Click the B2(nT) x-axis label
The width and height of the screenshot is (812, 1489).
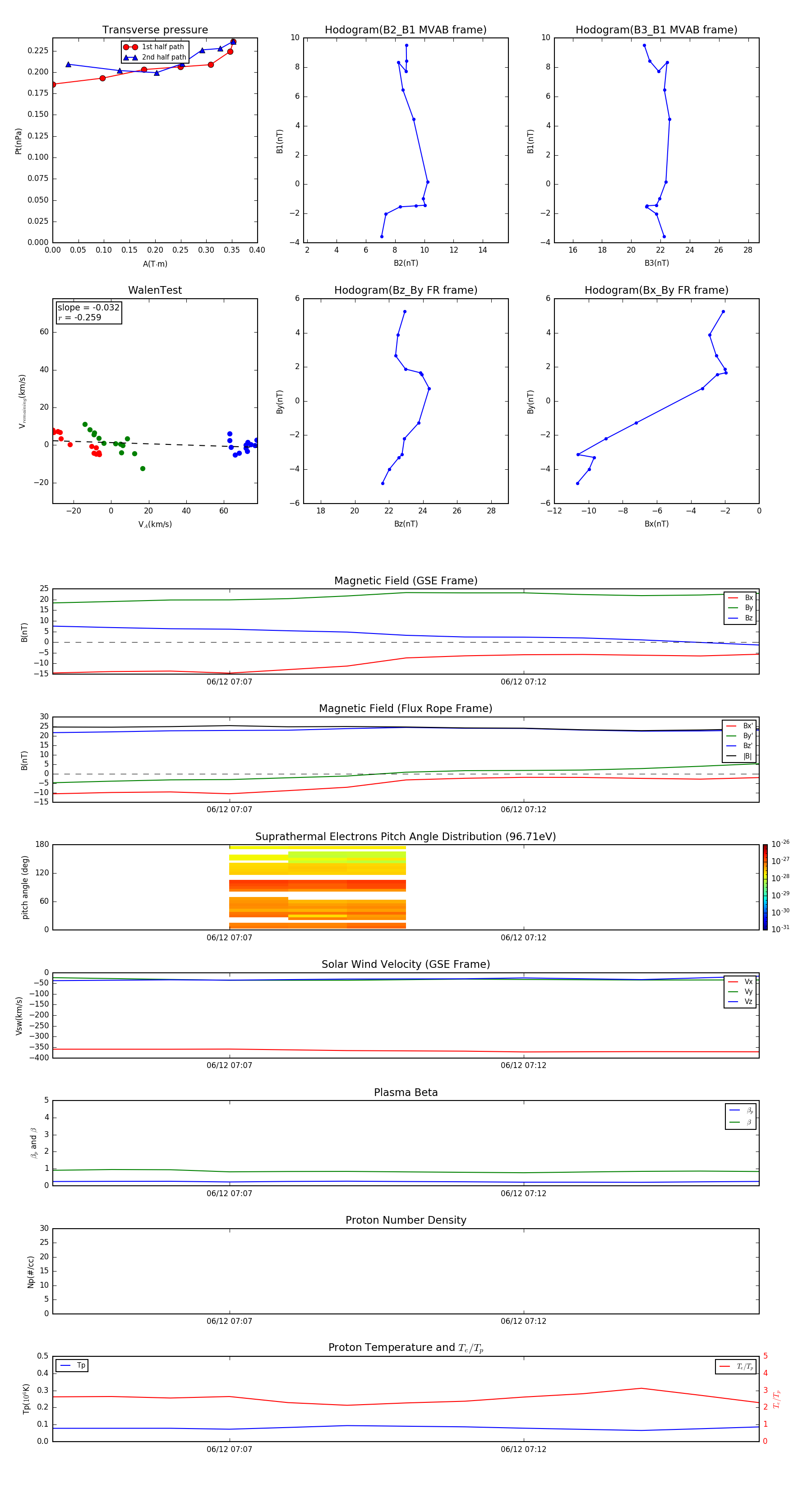pyautogui.click(x=406, y=263)
